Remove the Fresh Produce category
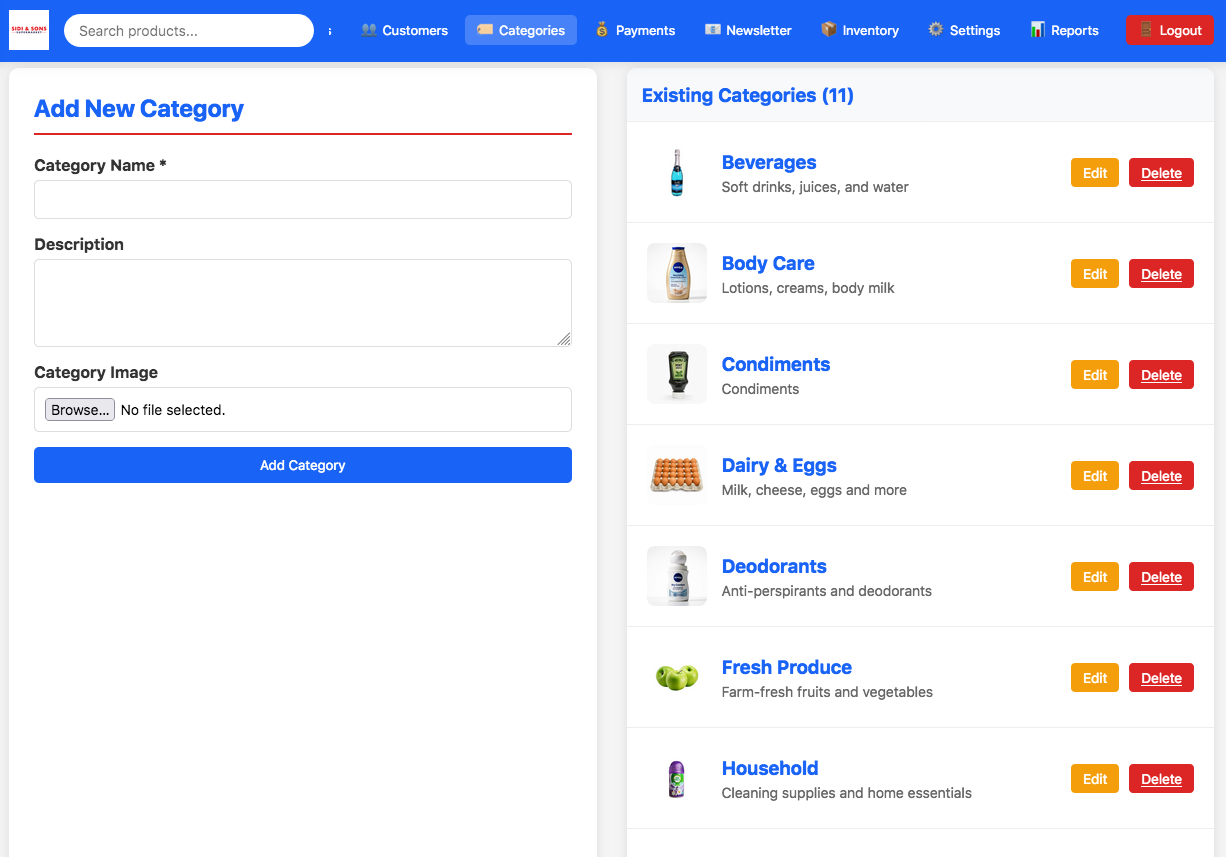Image resolution: width=1226 pixels, height=857 pixels. (x=1161, y=678)
